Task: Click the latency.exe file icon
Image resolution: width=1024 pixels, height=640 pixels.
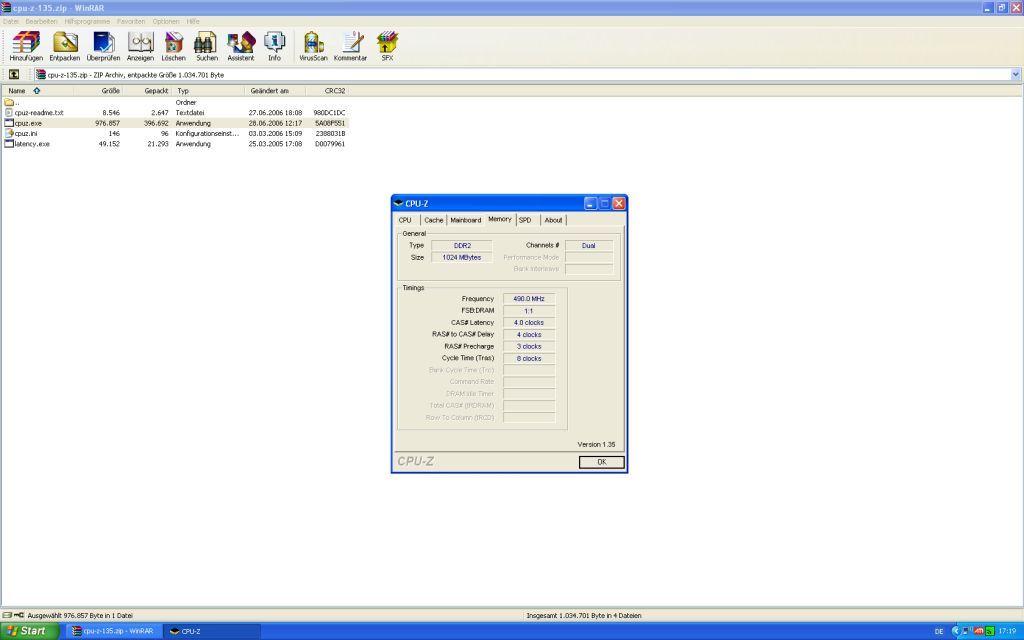Action: click(x=8, y=144)
